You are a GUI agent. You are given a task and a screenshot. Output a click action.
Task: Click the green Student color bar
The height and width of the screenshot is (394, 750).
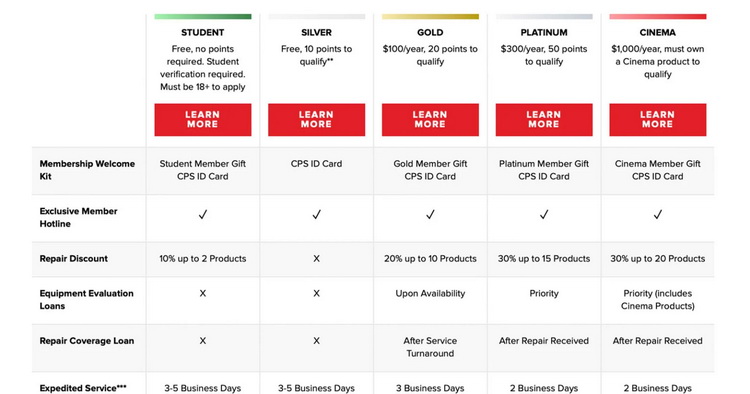tap(202, 17)
